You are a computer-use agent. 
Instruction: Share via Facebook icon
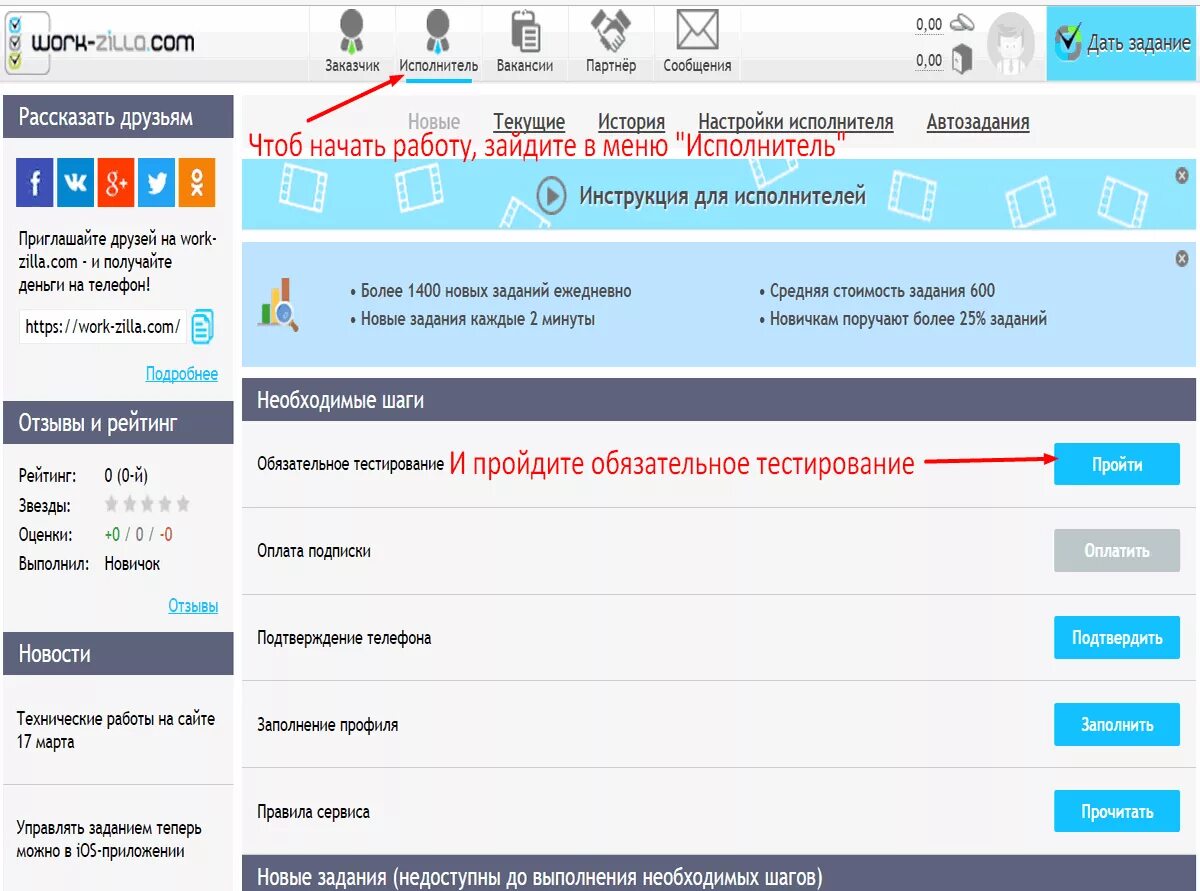point(35,182)
